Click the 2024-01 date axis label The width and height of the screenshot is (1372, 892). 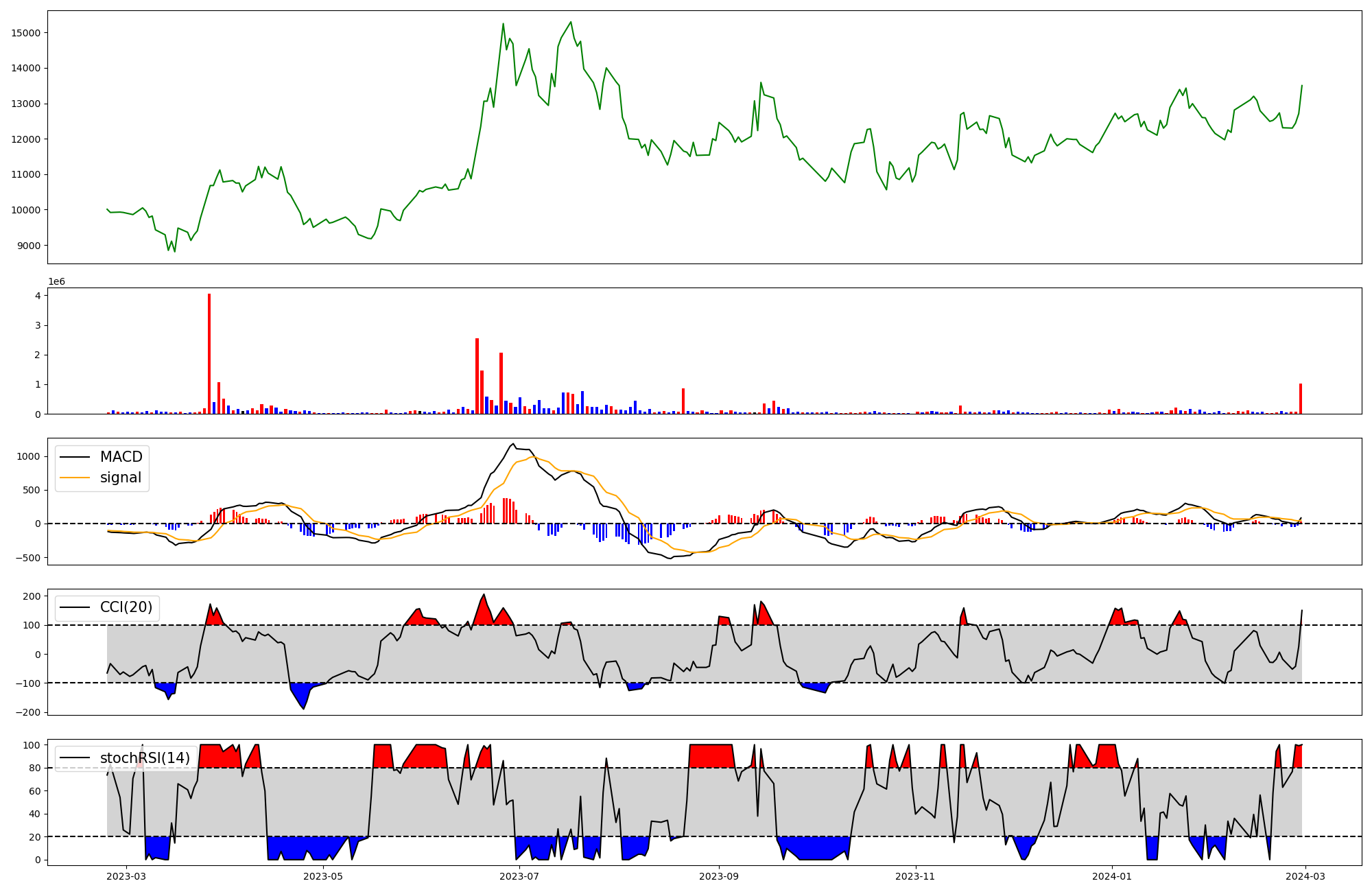[1112, 876]
